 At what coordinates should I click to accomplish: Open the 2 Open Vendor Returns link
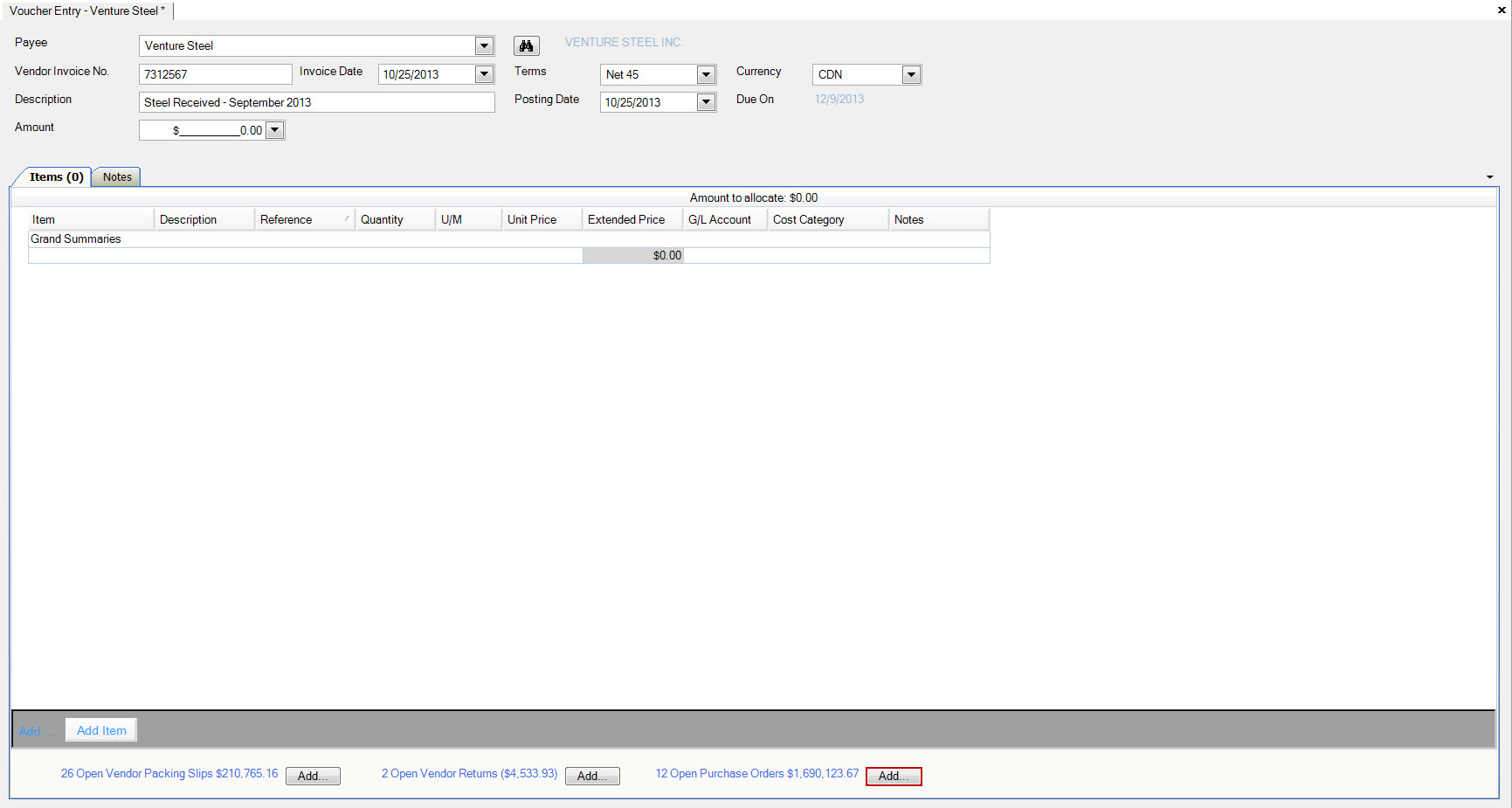(469, 773)
